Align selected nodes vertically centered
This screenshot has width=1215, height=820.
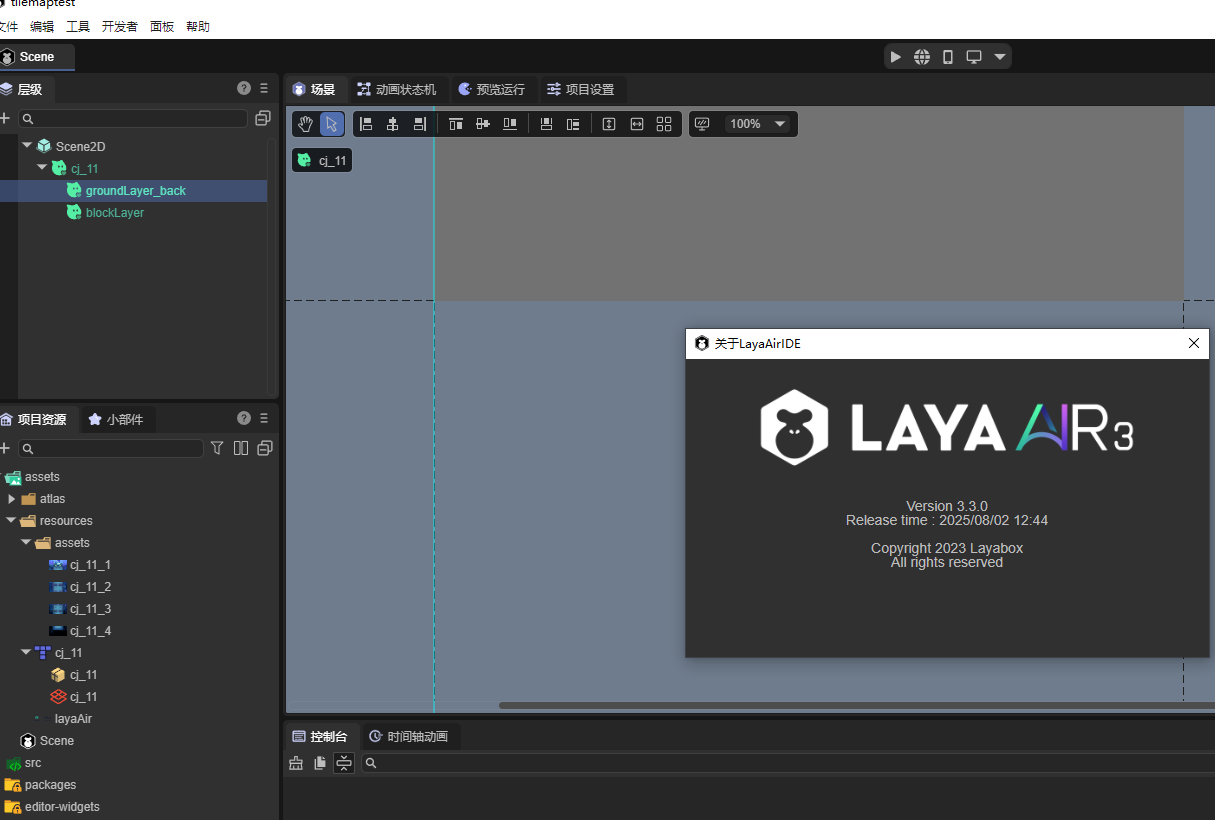tap(483, 124)
